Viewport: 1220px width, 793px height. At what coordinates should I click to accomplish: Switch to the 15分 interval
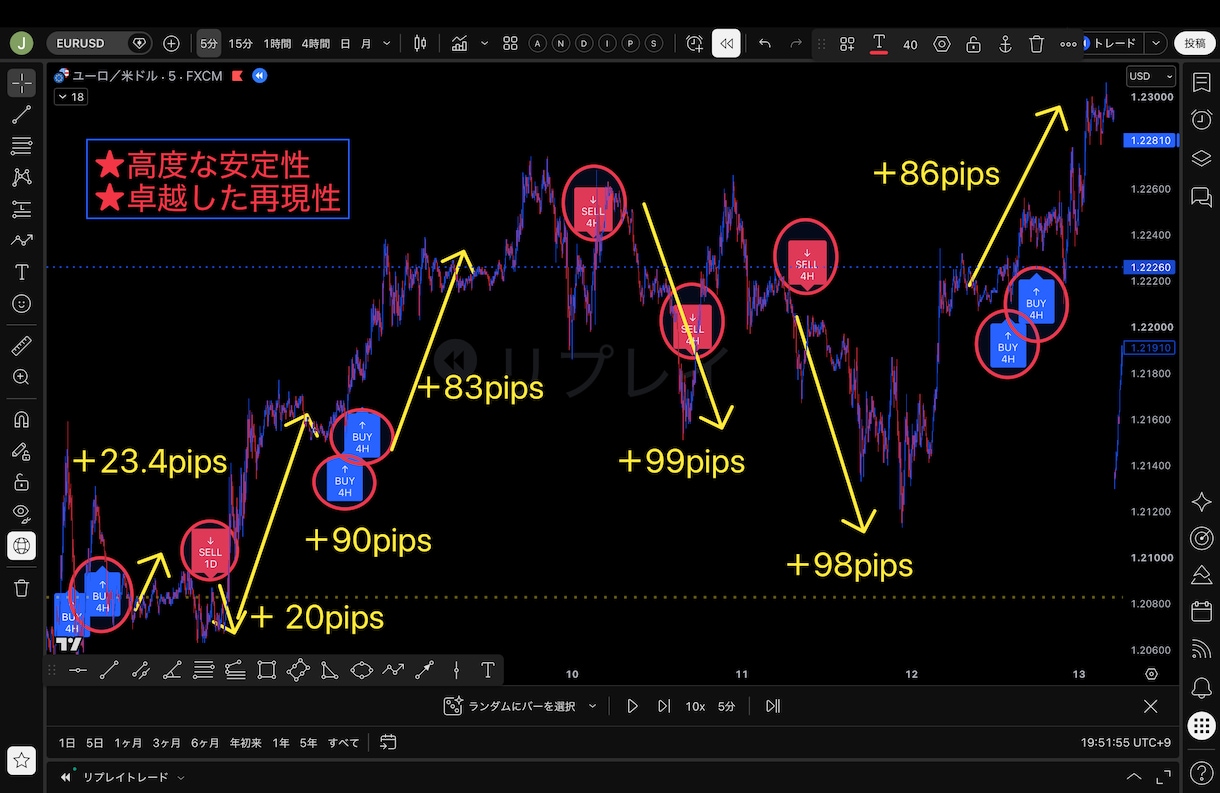click(240, 44)
